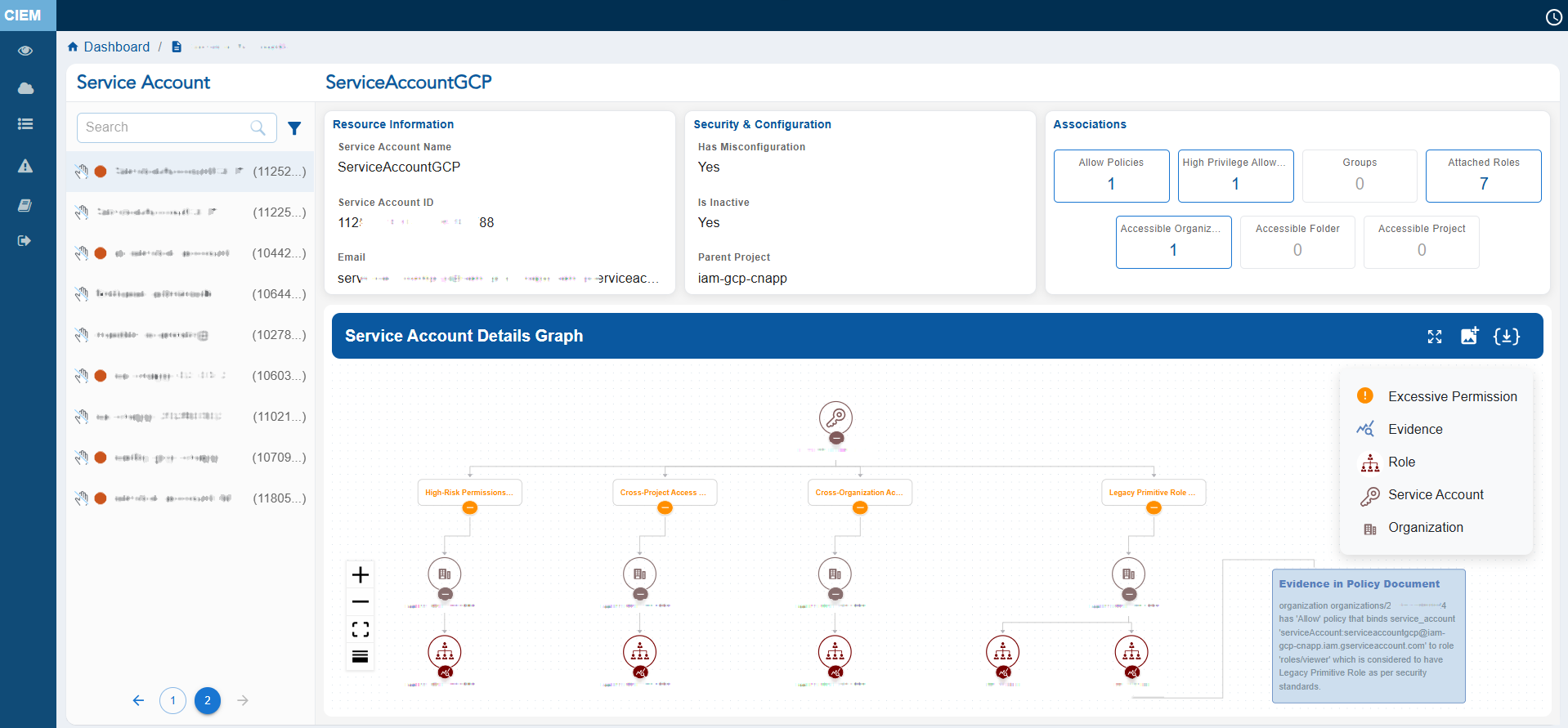Navigate to Dashboard breadcrumb link
The height and width of the screenshot is (728, 1568).
116,47
